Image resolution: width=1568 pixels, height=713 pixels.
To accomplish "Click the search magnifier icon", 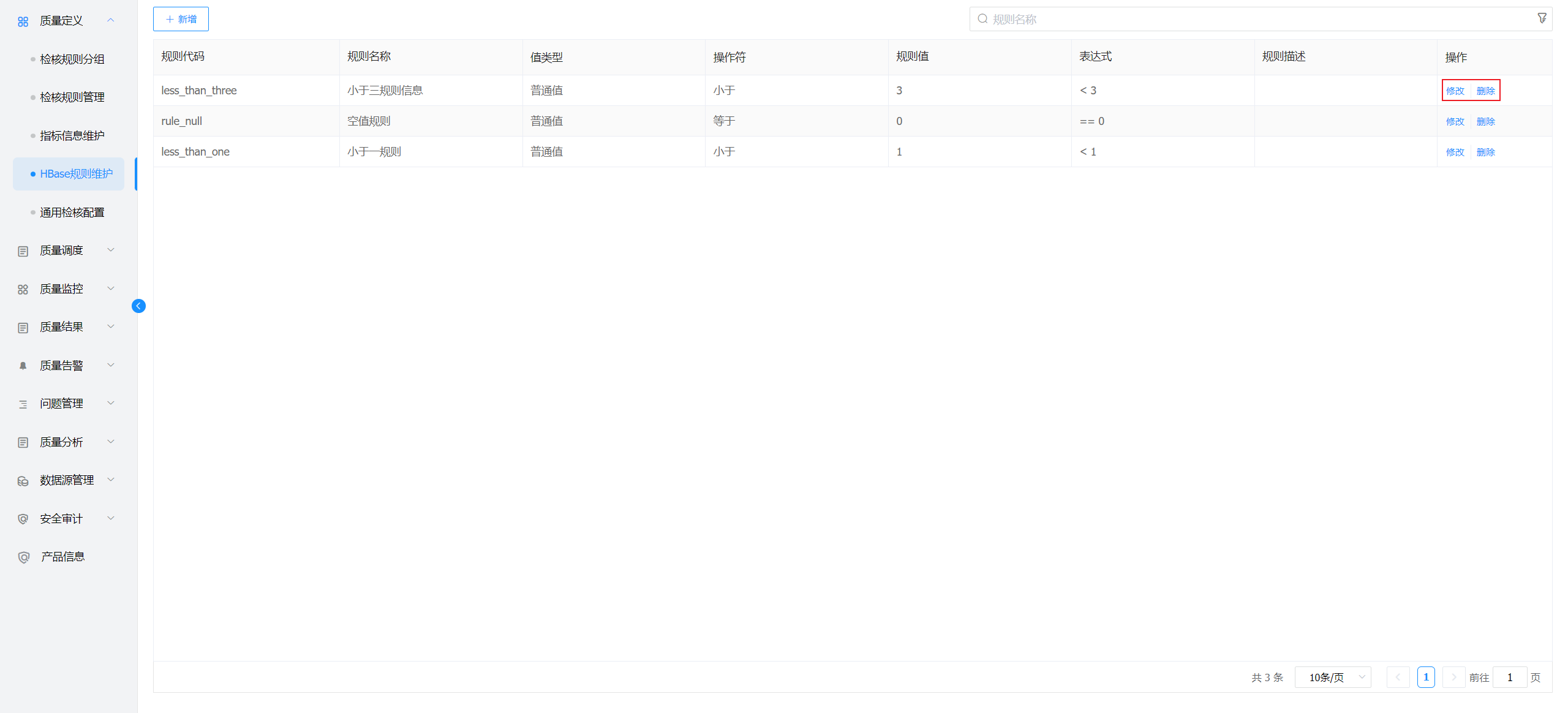I will 982,19.
